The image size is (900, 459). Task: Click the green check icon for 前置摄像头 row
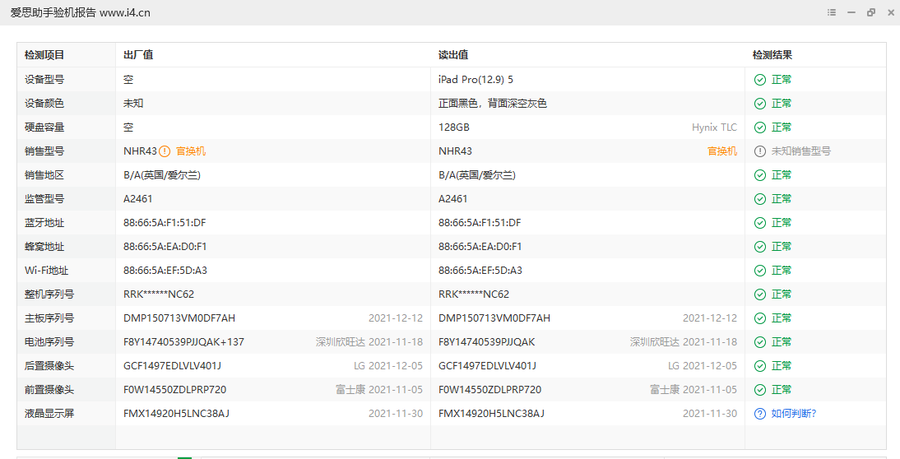[760, 390]
